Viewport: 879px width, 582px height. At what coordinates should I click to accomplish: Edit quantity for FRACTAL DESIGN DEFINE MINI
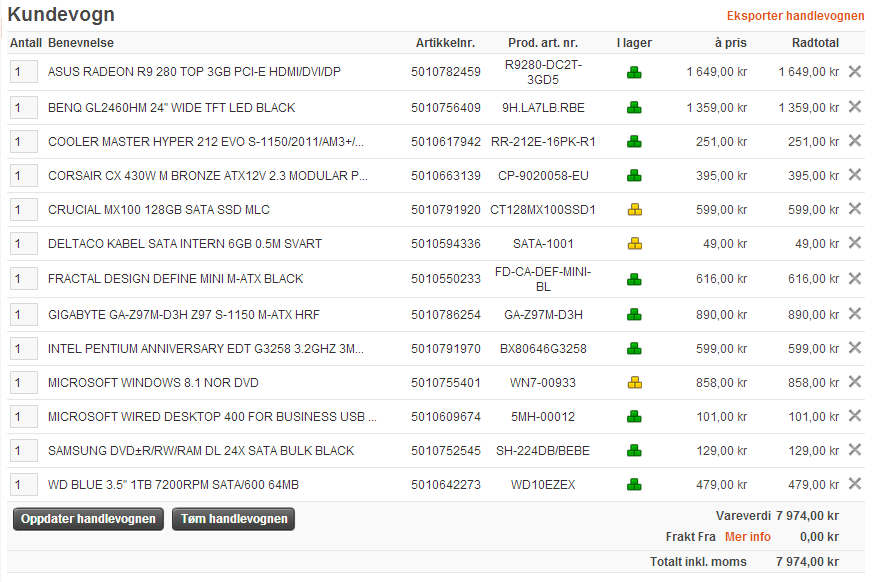(x=24, y=279)
